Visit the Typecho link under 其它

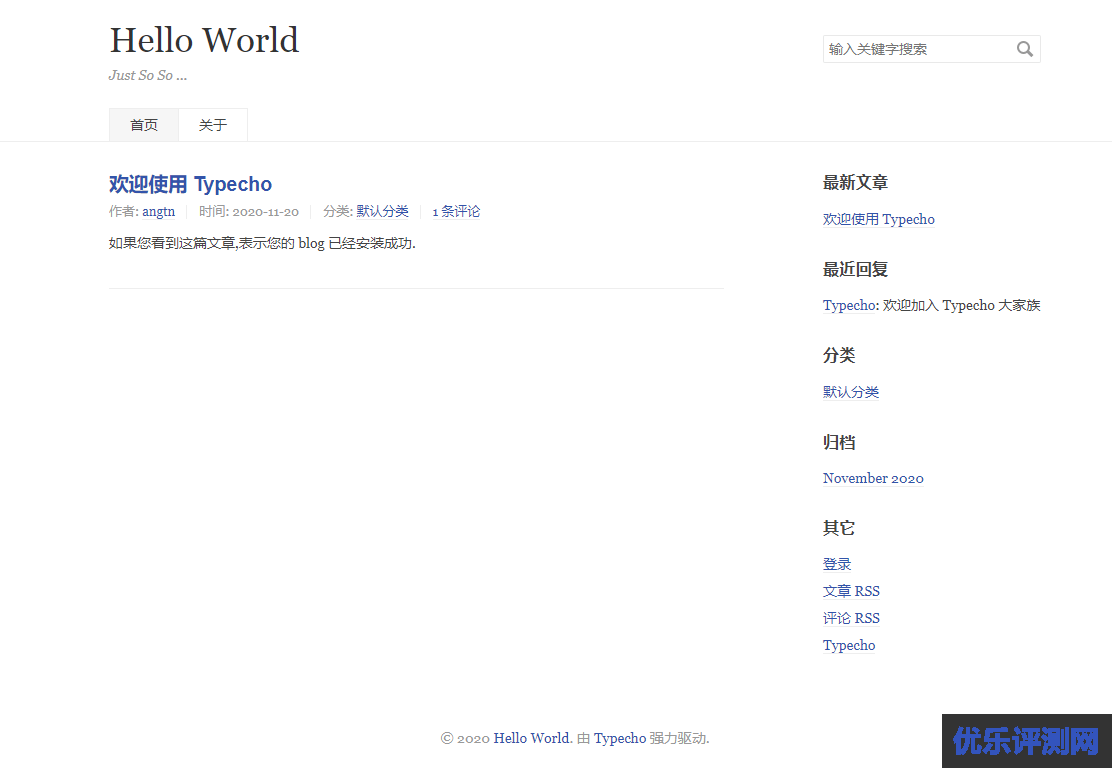tap(849, 645)
